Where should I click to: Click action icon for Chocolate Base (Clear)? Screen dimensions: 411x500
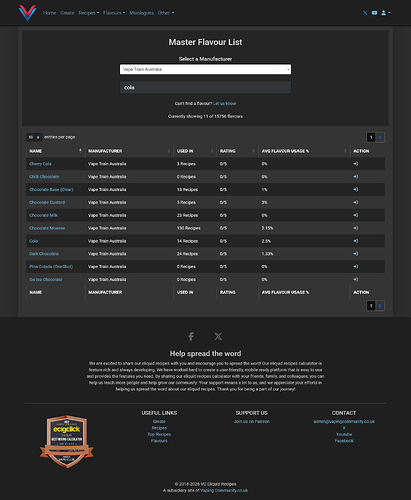pos(356,189)
